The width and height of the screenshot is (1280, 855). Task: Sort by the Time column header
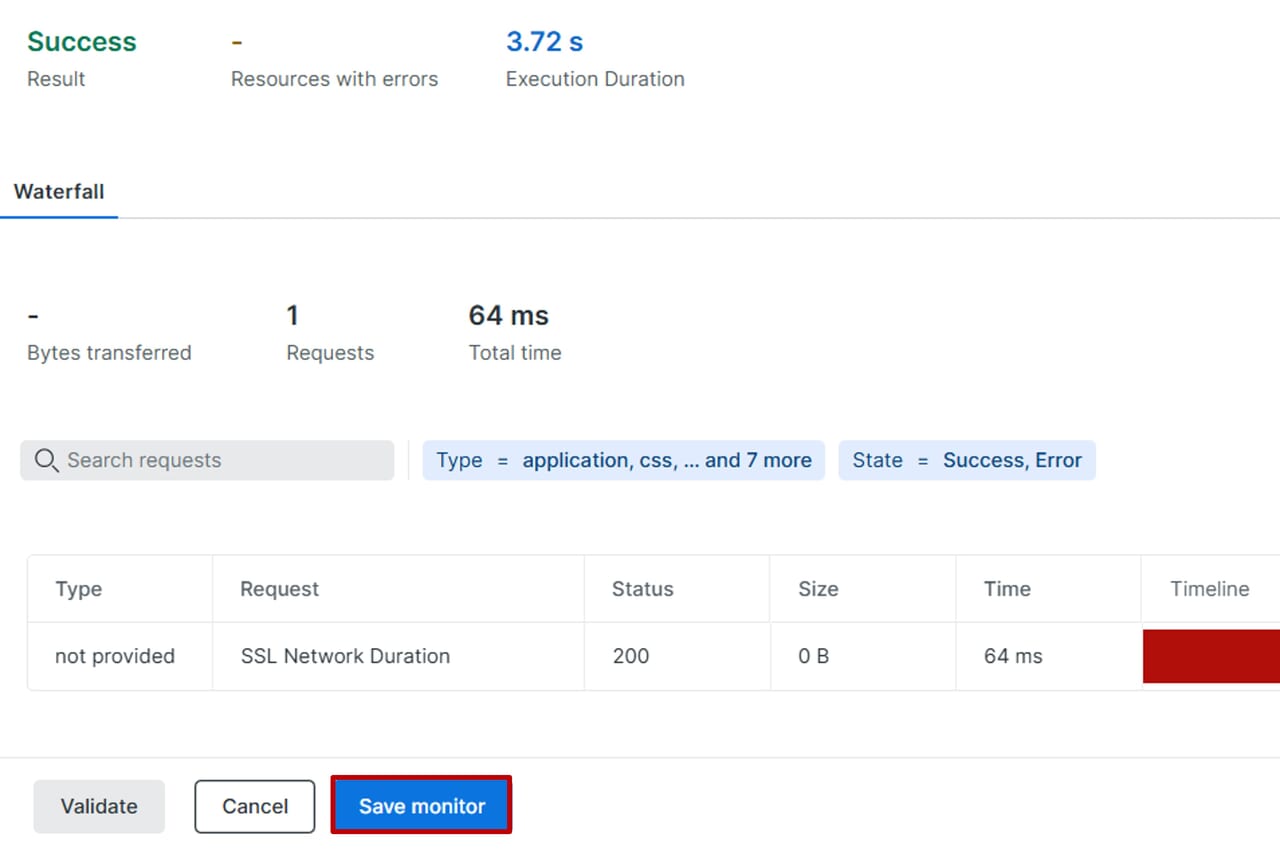click(1006, 589)
